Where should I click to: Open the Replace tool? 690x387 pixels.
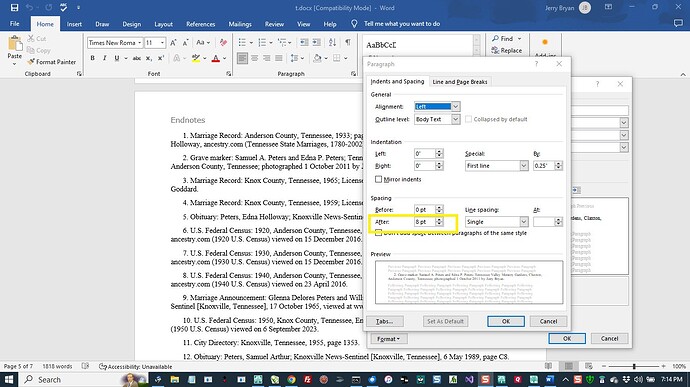506,51
